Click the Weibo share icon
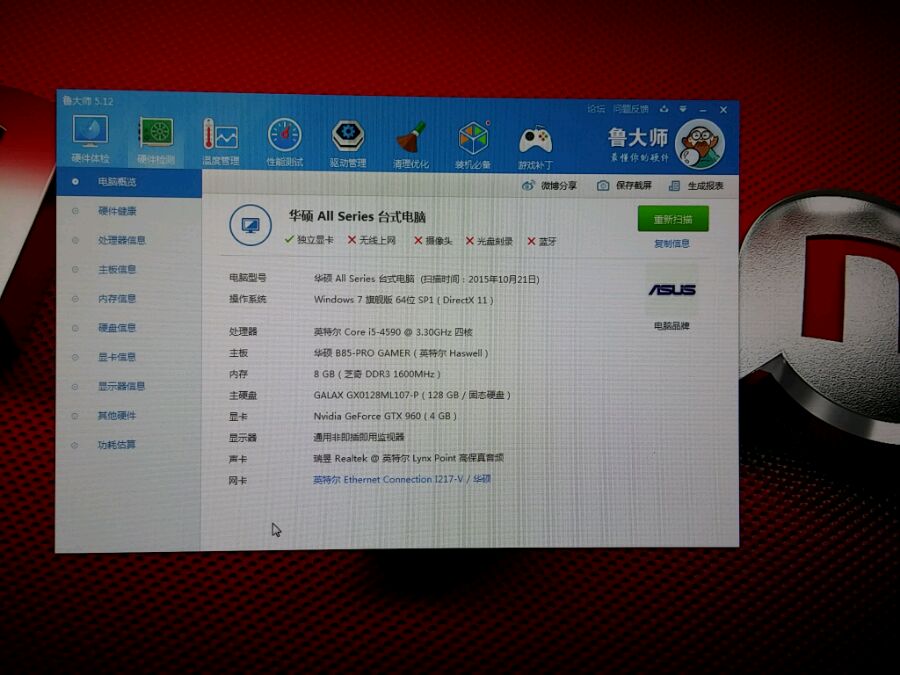Viewport: 900px width, 675px height. tap(528, 185)
